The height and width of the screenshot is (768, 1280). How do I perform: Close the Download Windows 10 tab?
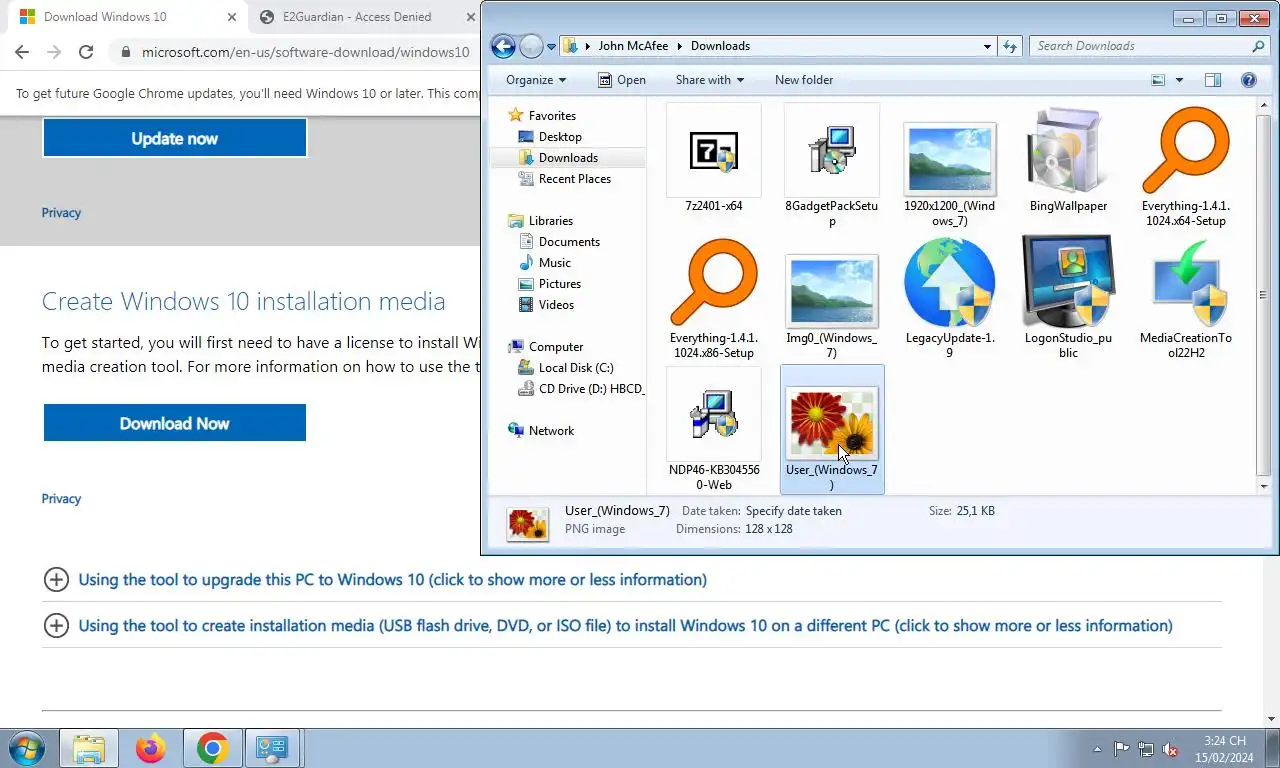[x=232, y=17]
